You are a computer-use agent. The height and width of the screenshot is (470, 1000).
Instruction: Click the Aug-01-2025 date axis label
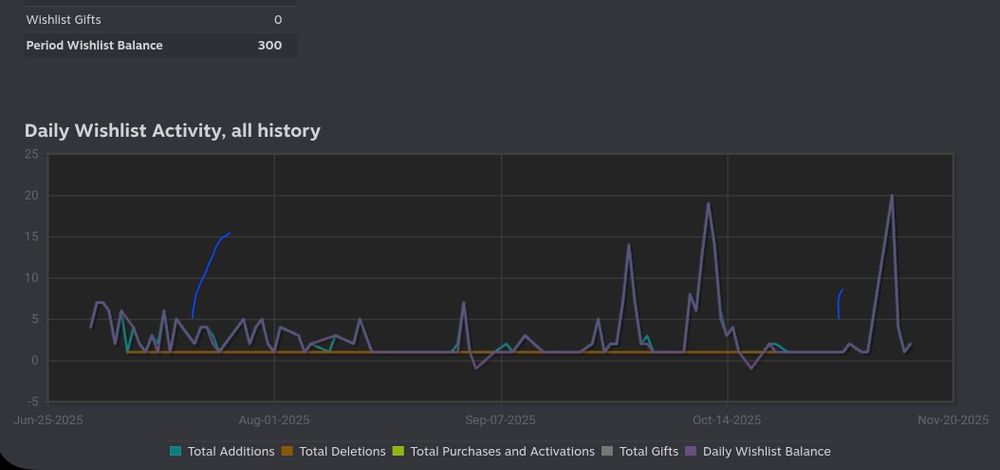[x=274, y=420]
